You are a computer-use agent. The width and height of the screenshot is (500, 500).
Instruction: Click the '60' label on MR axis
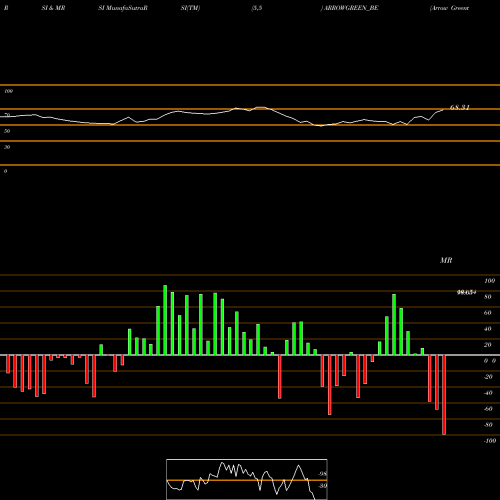point(488,313)
